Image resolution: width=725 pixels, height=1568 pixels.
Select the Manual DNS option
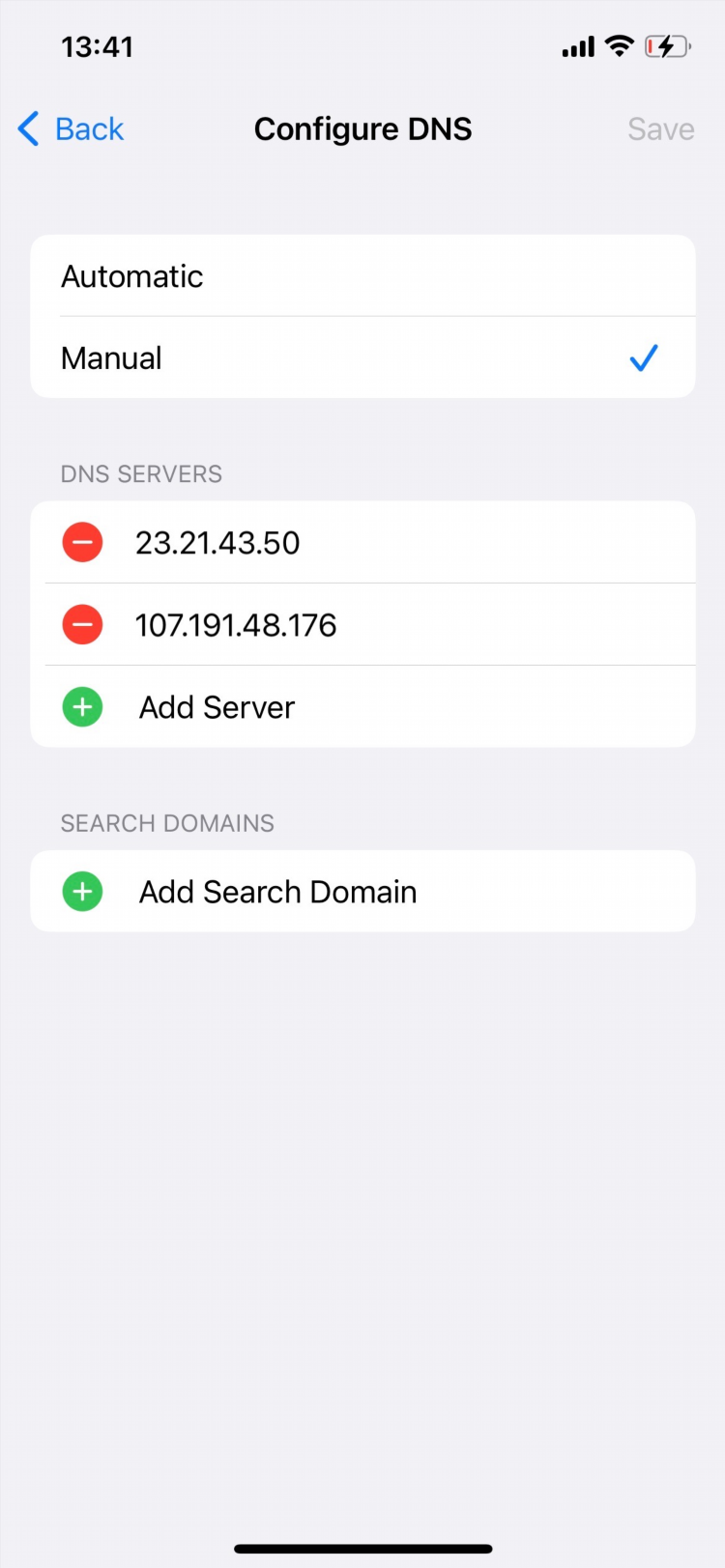click(x=362, y=357)
